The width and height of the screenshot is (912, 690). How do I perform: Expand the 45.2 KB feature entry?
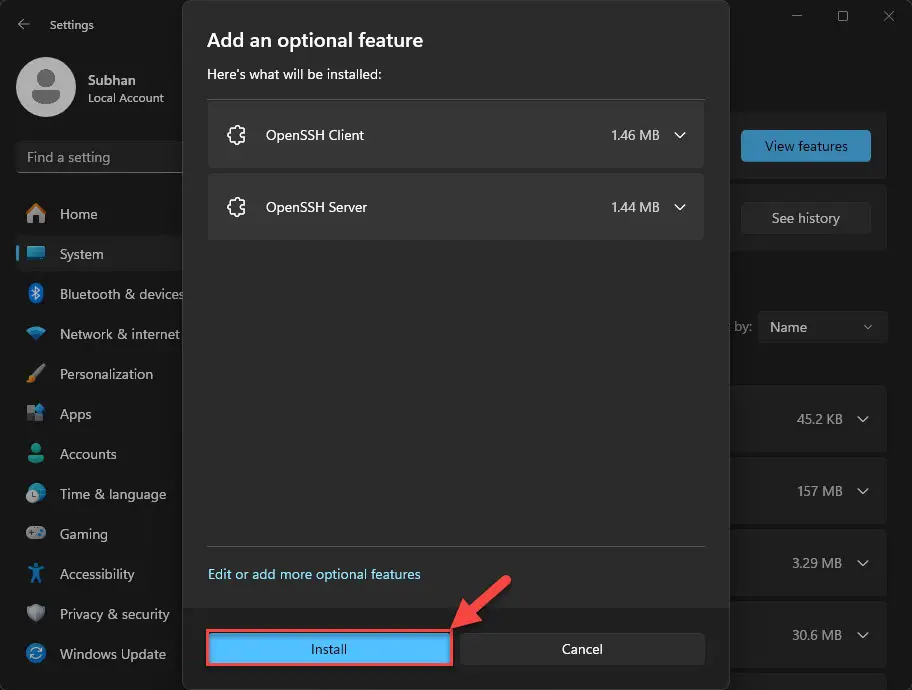pyautogui.click(x=863, y=419)
